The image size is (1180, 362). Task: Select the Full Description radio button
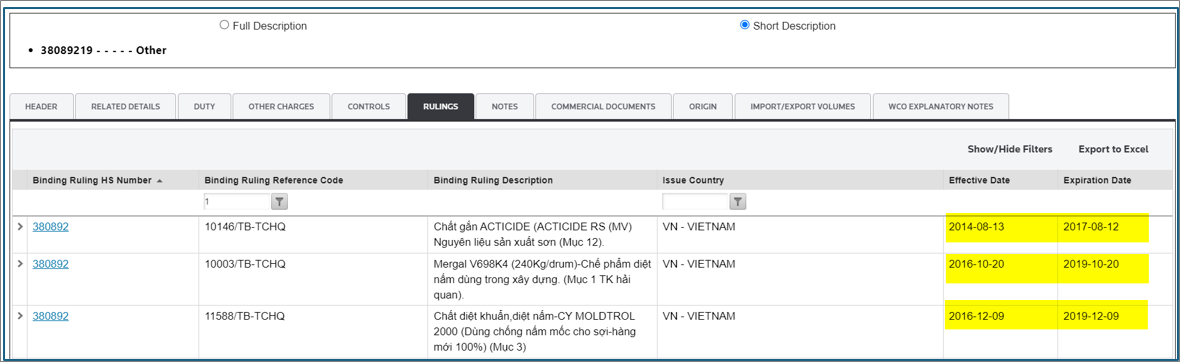tap(224, 26)
